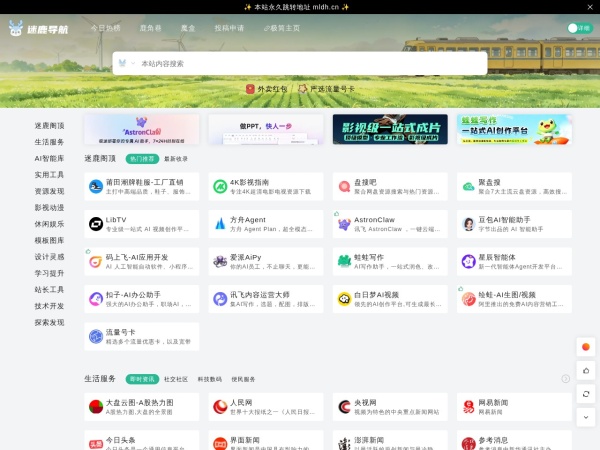Image resolution: width=600 pixels, height=450 pixels.
Task: Click the 严选流量号卡 promo link
Action: [326, 89]
